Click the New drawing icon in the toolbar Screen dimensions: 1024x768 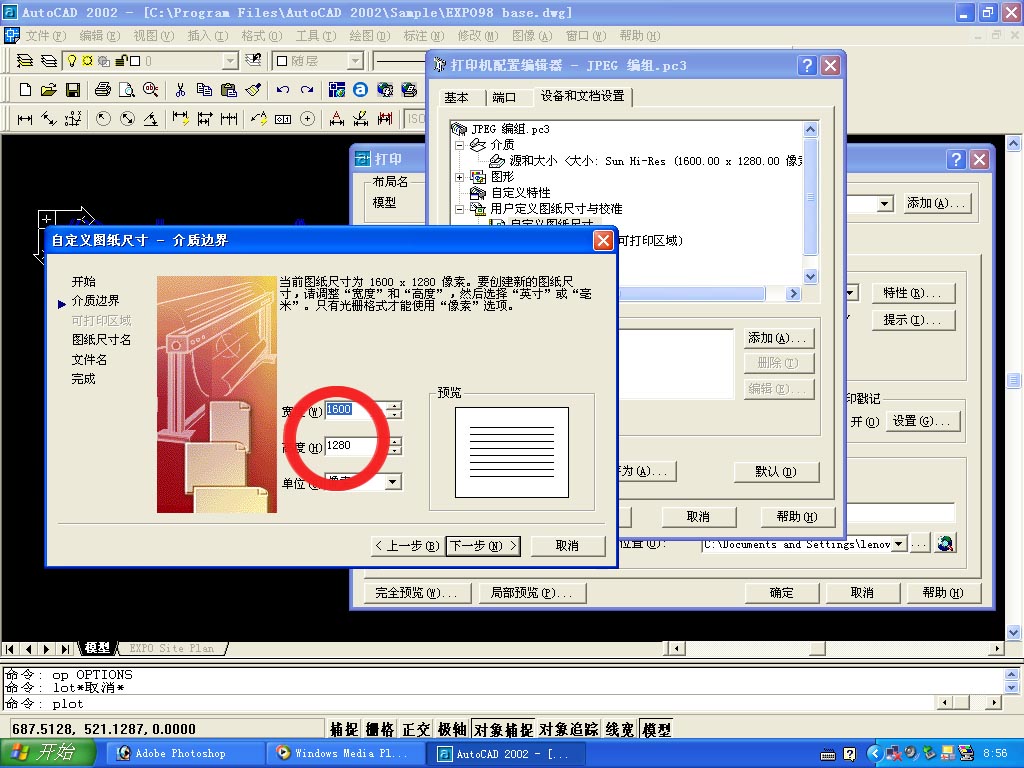click(x=25, y=89)
